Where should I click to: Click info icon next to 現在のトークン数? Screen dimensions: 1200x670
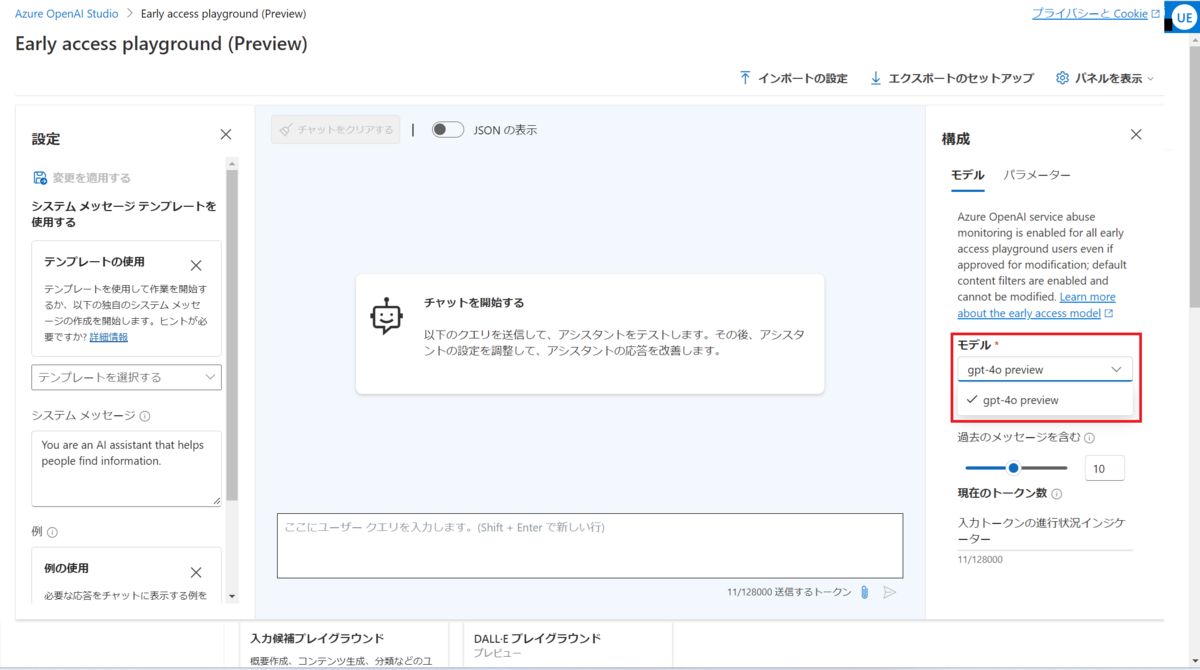[1056, 494]
